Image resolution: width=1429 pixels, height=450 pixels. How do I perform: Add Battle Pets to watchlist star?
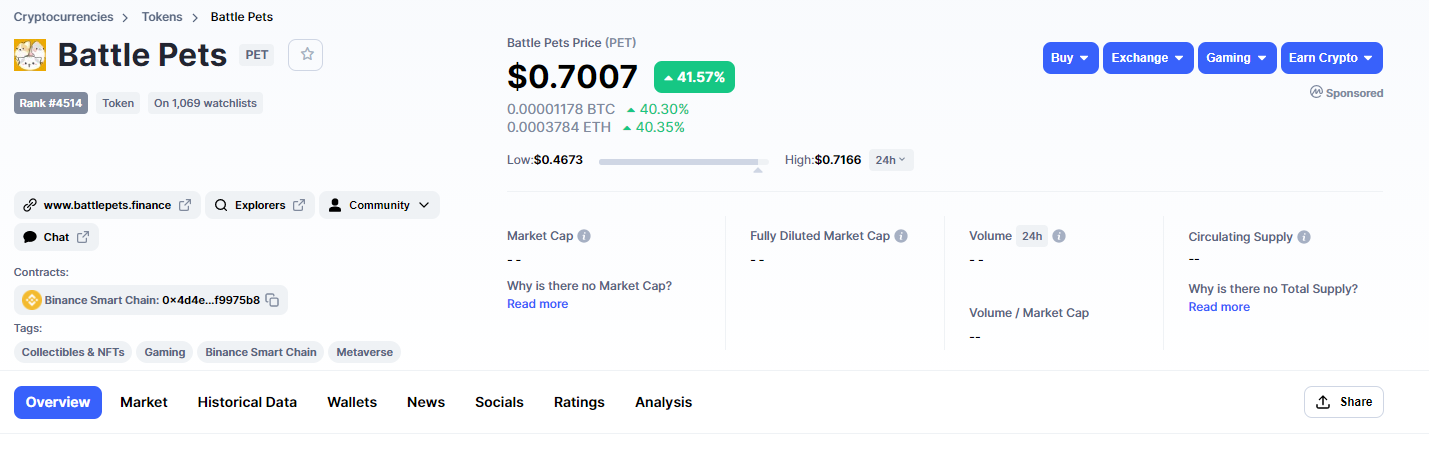click(306, 55)
